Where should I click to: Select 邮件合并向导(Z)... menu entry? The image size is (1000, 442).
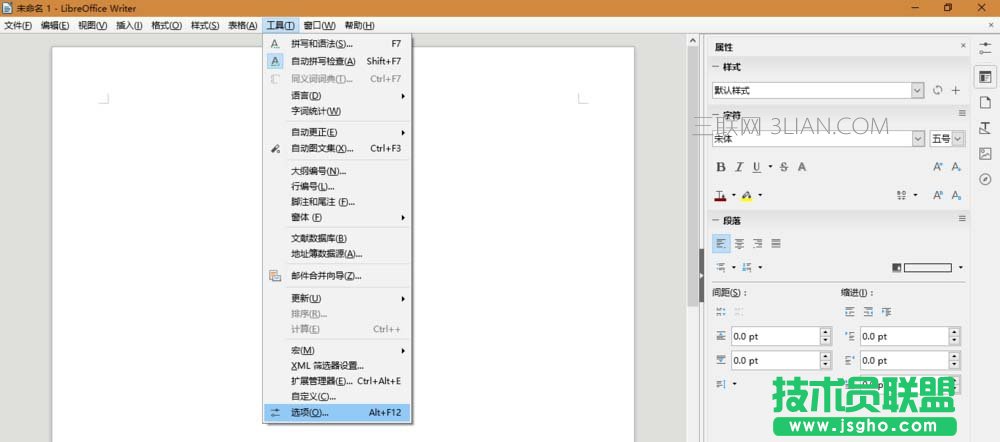tap(337, 276)
